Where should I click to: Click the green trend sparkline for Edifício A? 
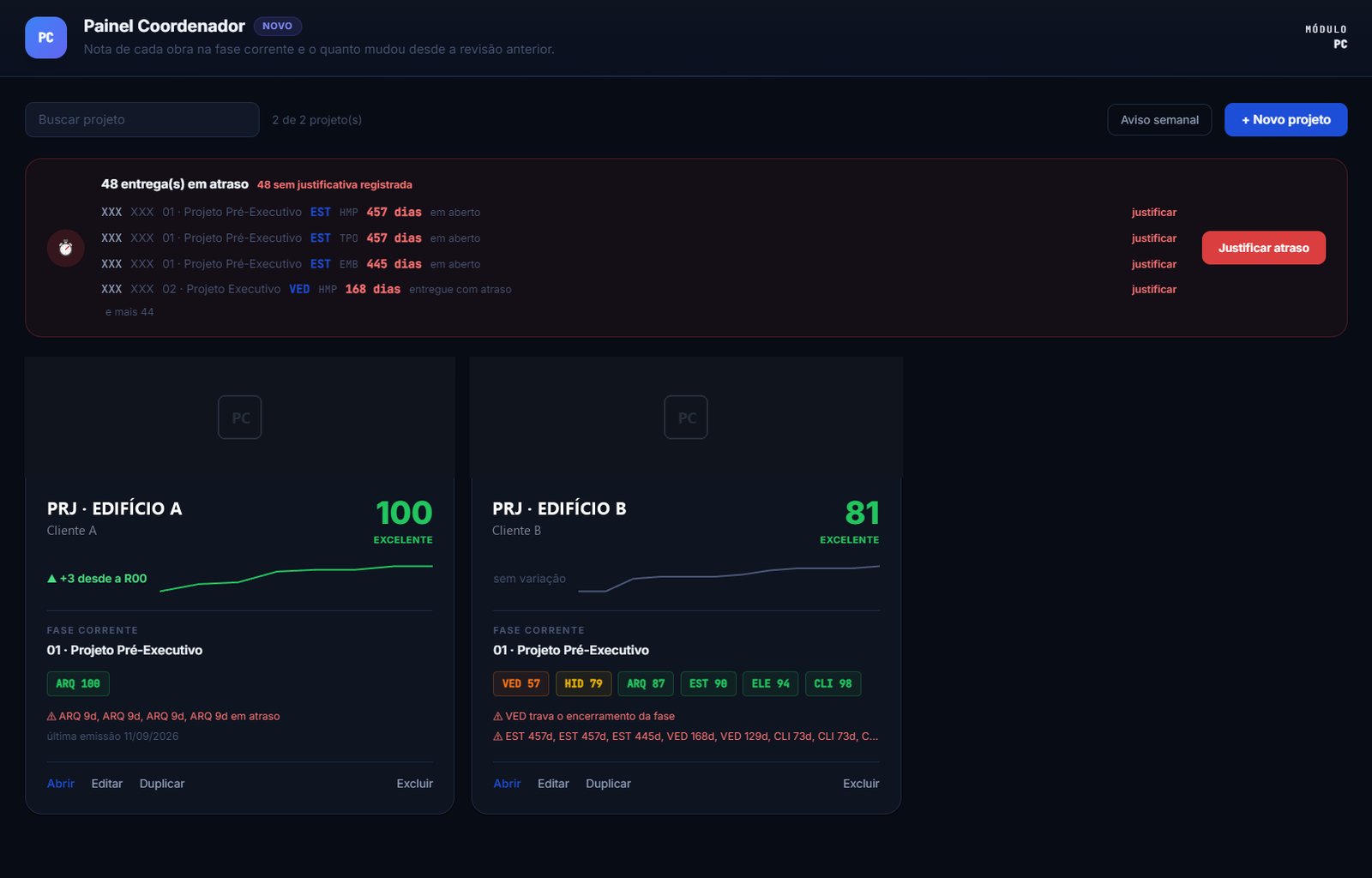pos(296,579)
